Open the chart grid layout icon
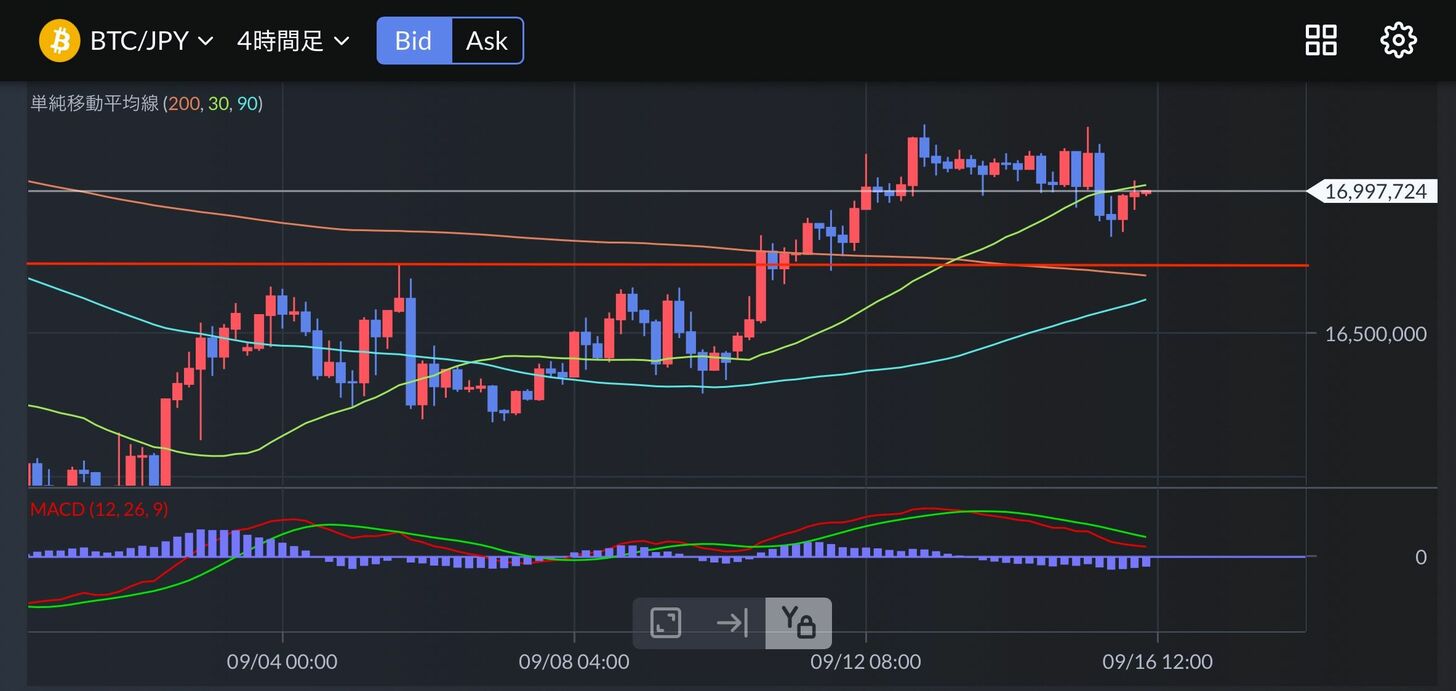The width and height of the screenshot is (1456, 691). (1321, 41)
